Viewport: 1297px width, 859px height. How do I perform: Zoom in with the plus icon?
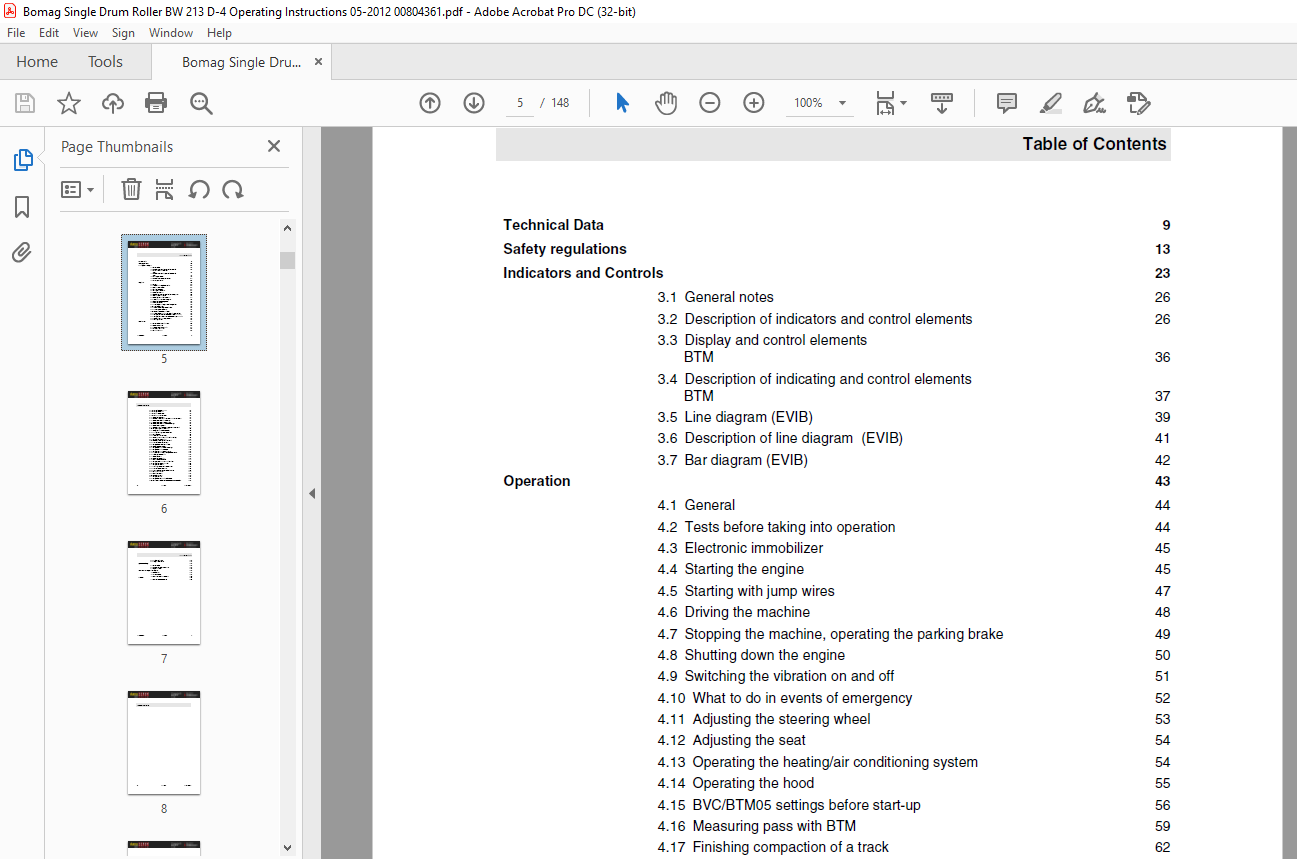click(x=754, y=103)
